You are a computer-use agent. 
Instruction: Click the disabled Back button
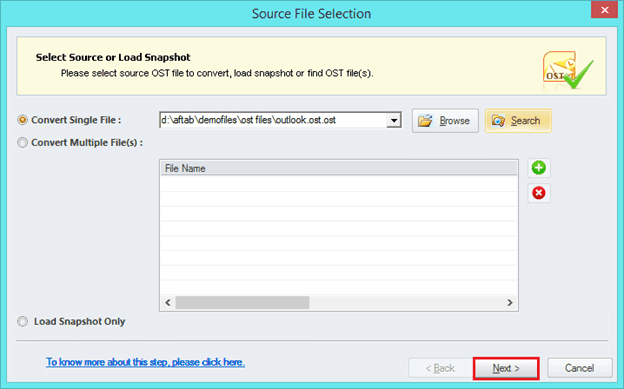pyautogui.click(x=440, y=368)
